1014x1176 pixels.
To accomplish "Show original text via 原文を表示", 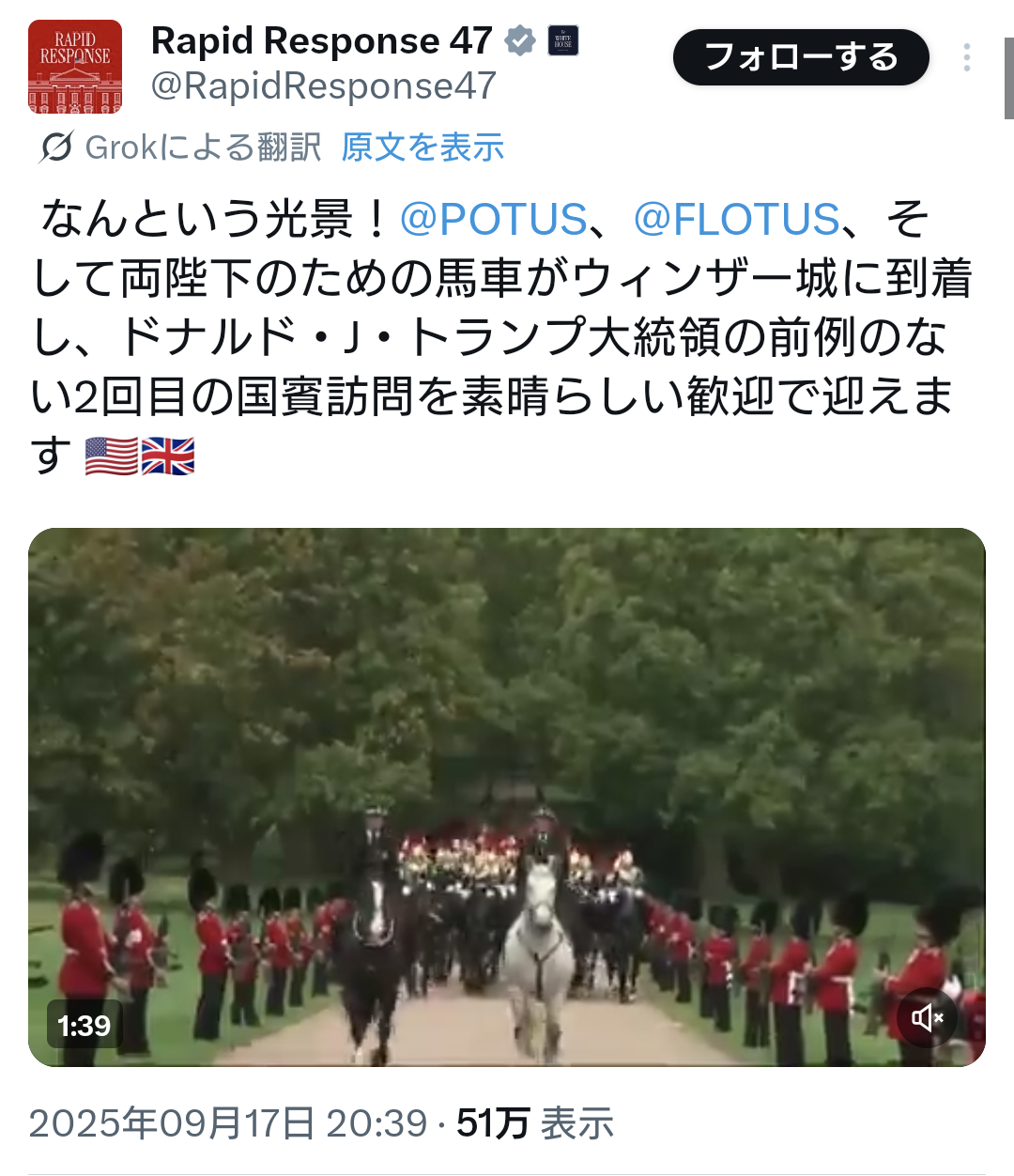I will coord(422,147).
